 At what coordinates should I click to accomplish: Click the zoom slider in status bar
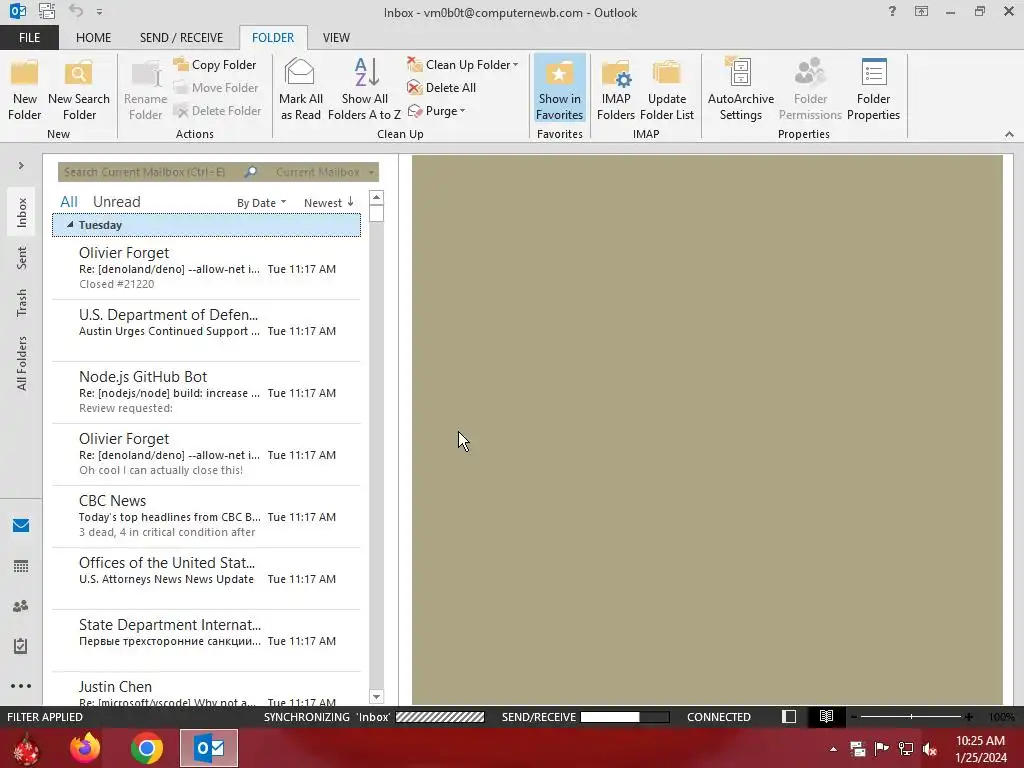click(x=911, y=717)
